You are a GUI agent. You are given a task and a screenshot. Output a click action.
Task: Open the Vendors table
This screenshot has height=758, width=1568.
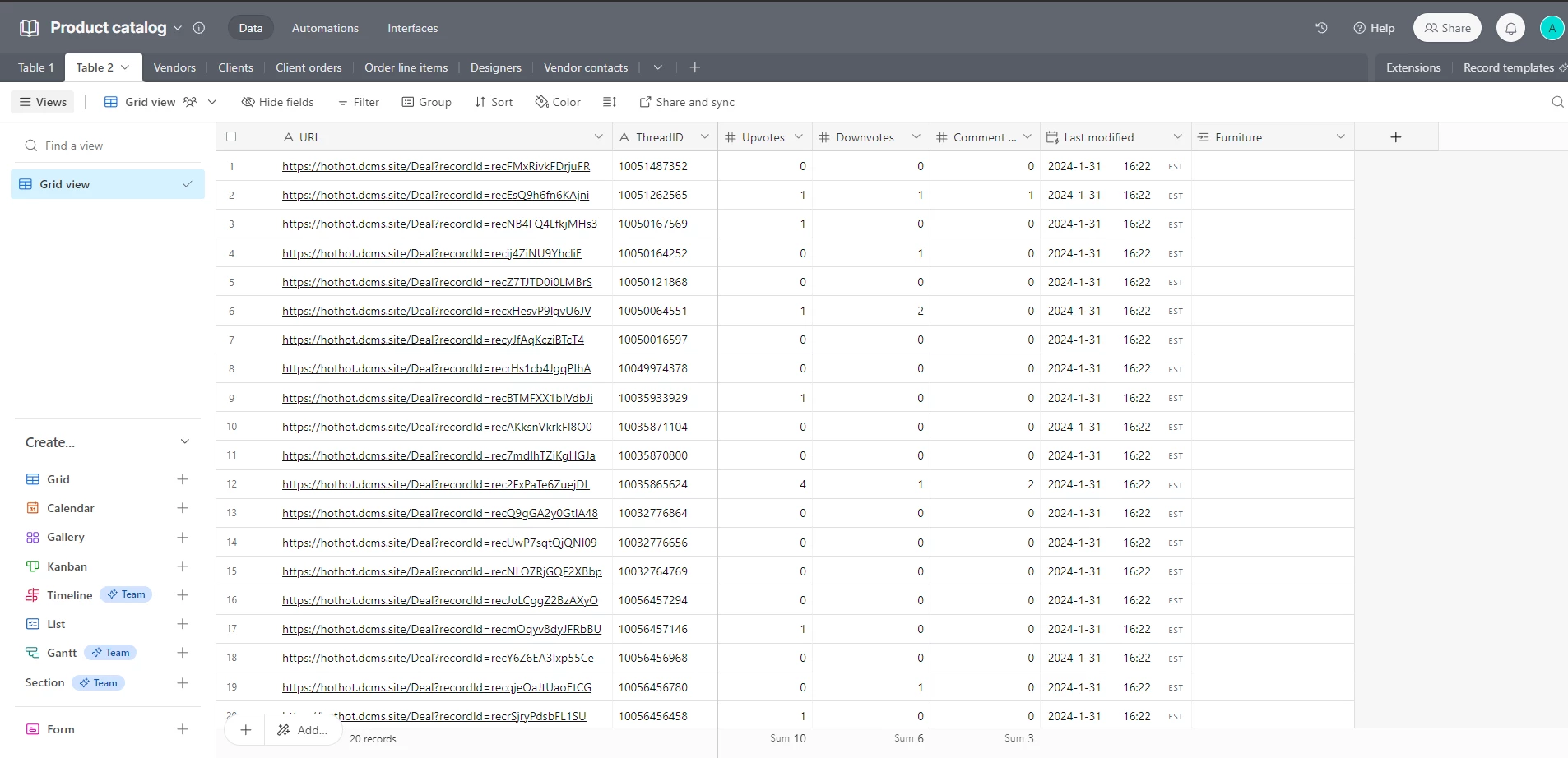pos(174,67)
